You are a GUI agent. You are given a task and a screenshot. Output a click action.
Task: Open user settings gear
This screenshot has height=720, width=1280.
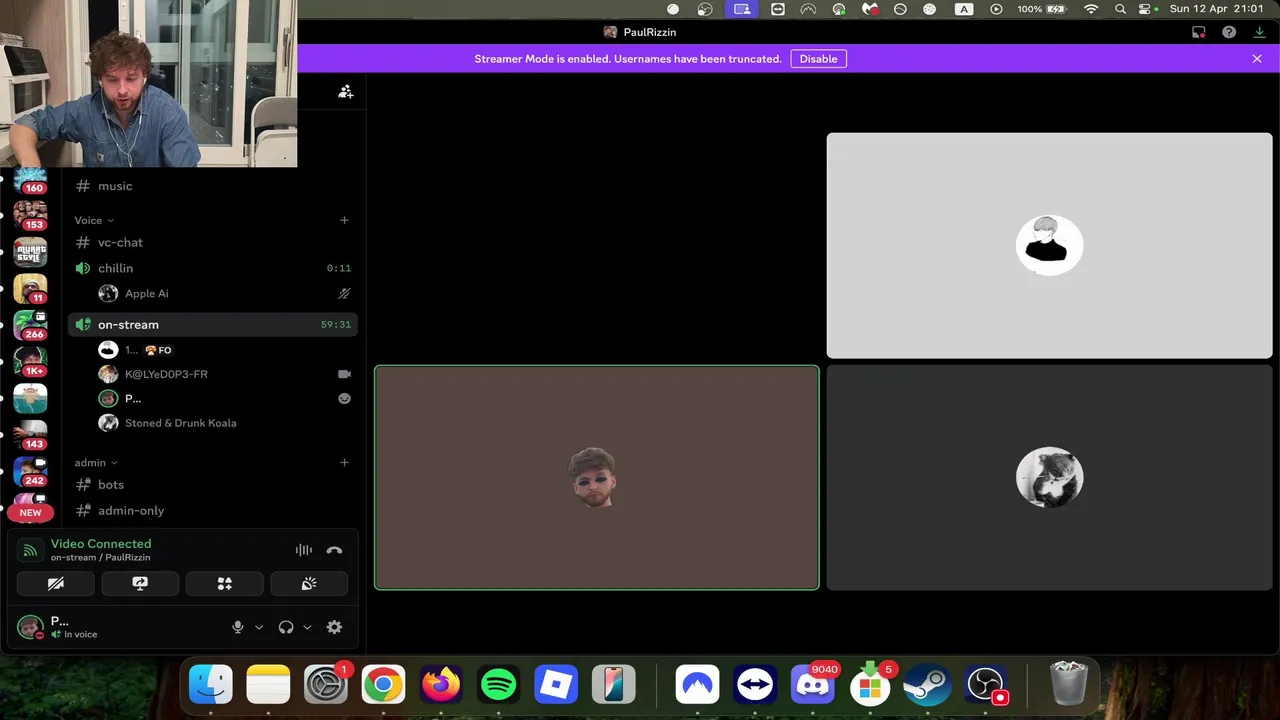click(x=334, y=627)
